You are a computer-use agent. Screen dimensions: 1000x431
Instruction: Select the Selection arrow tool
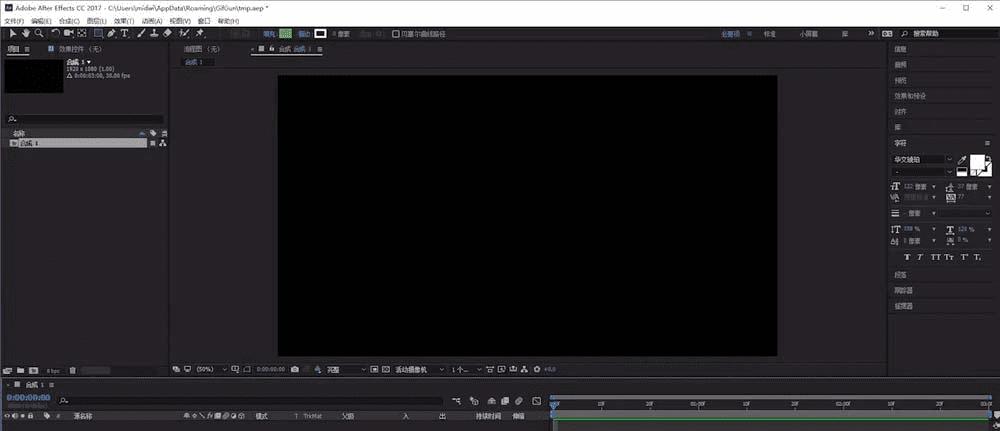(x=13, y=33)
